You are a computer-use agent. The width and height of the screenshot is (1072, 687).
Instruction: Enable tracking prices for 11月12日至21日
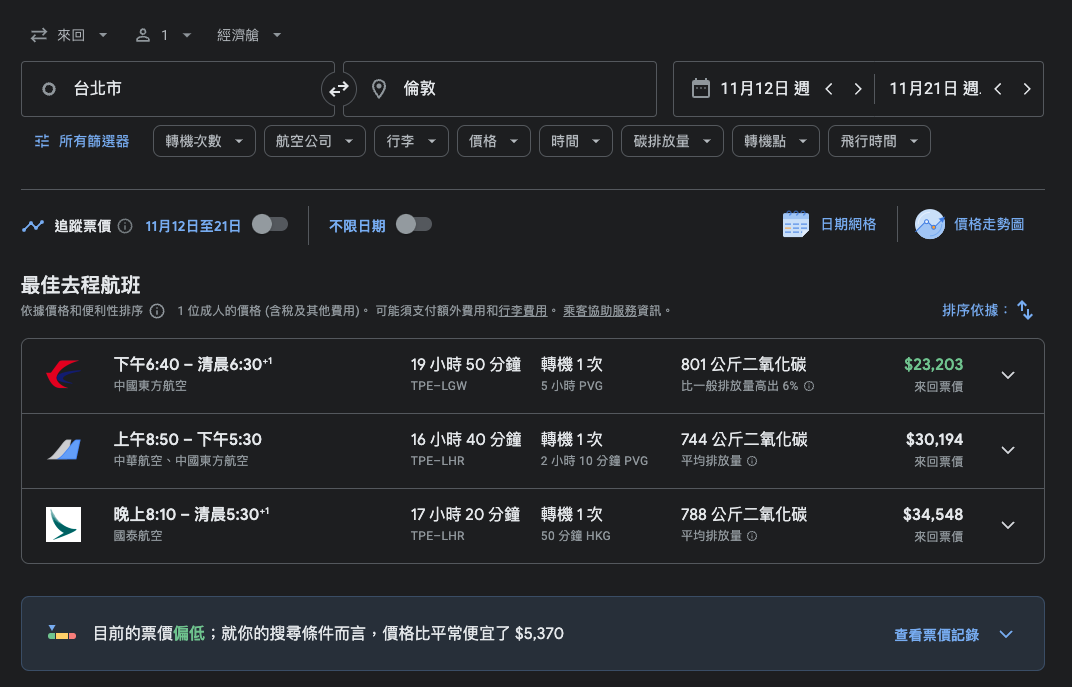tap(271, 226)
